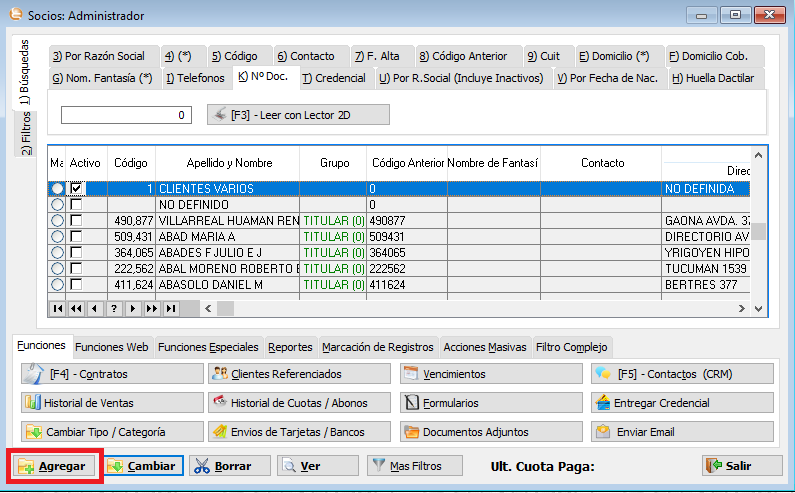This screenshot has width=795, height=493.
Task: Click the Nº Doc. number input field
Action: pos(126,115)
